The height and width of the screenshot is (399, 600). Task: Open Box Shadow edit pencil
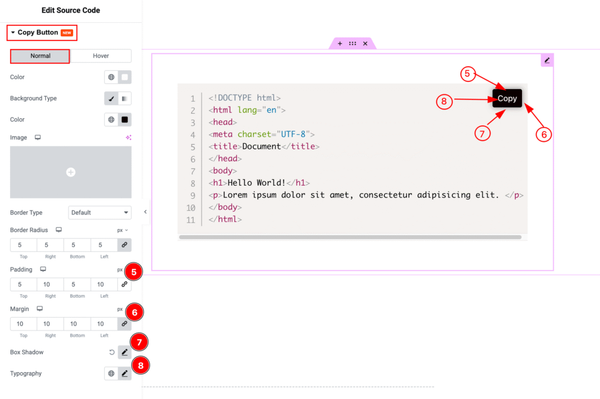pyautogui.click(x=124, y=352)
